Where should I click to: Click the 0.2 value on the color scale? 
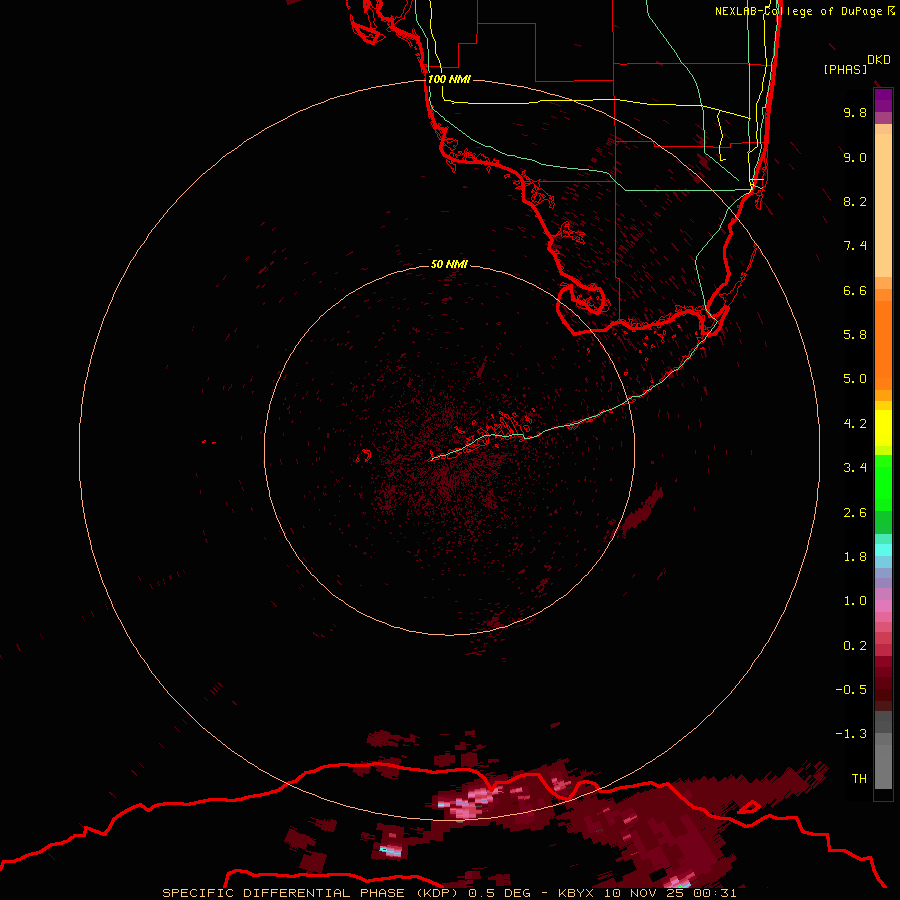pyautogui.click(x=855, y=646)
